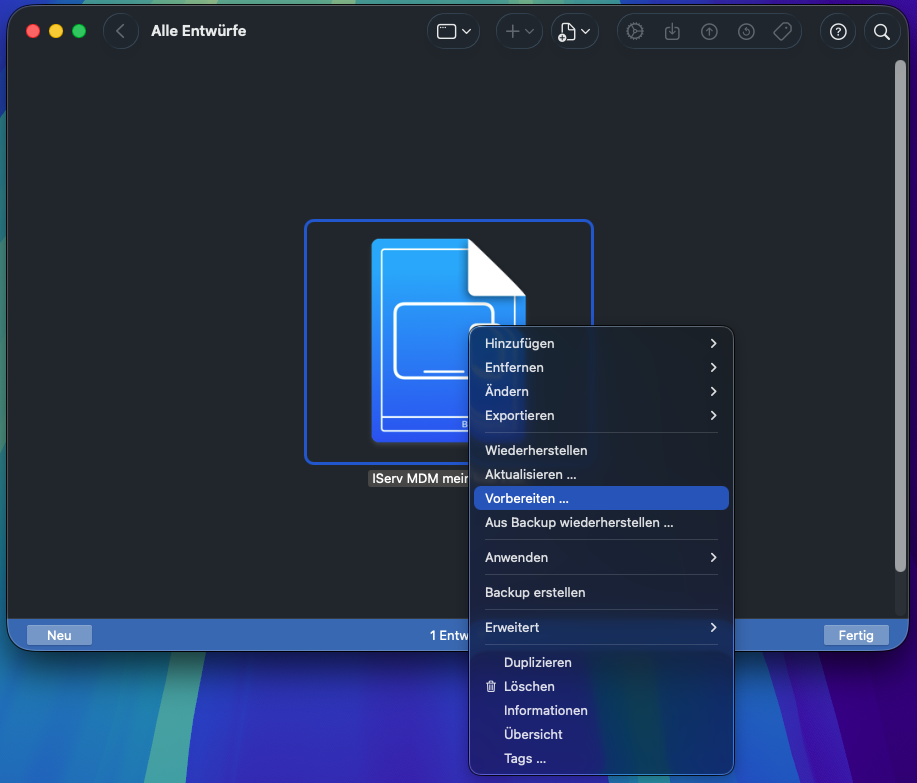Choose Übersicht from context menu
Image resolution: width=917 pixels, height=783 pixels.
click(601, 734)
